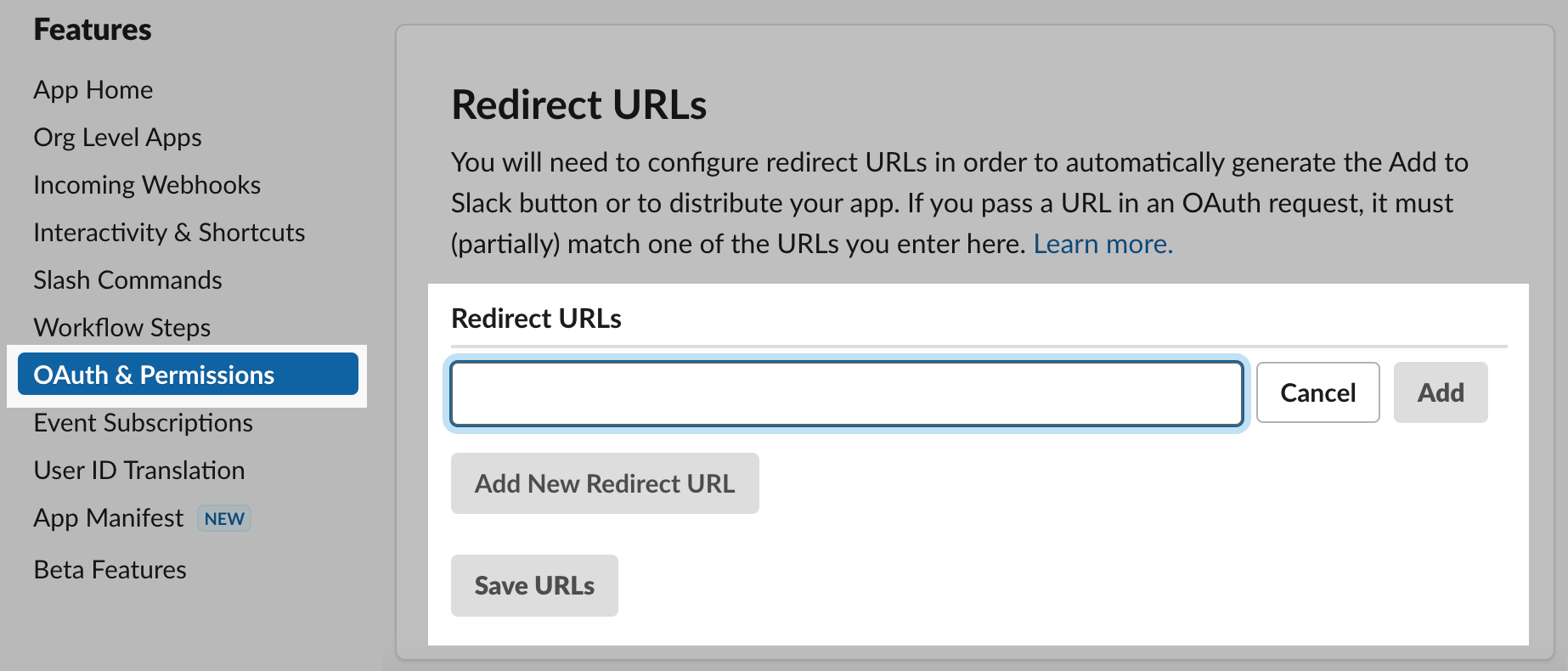Click inside the redirect URL input field
The image size is (1568, 671).
click(846, 392)
